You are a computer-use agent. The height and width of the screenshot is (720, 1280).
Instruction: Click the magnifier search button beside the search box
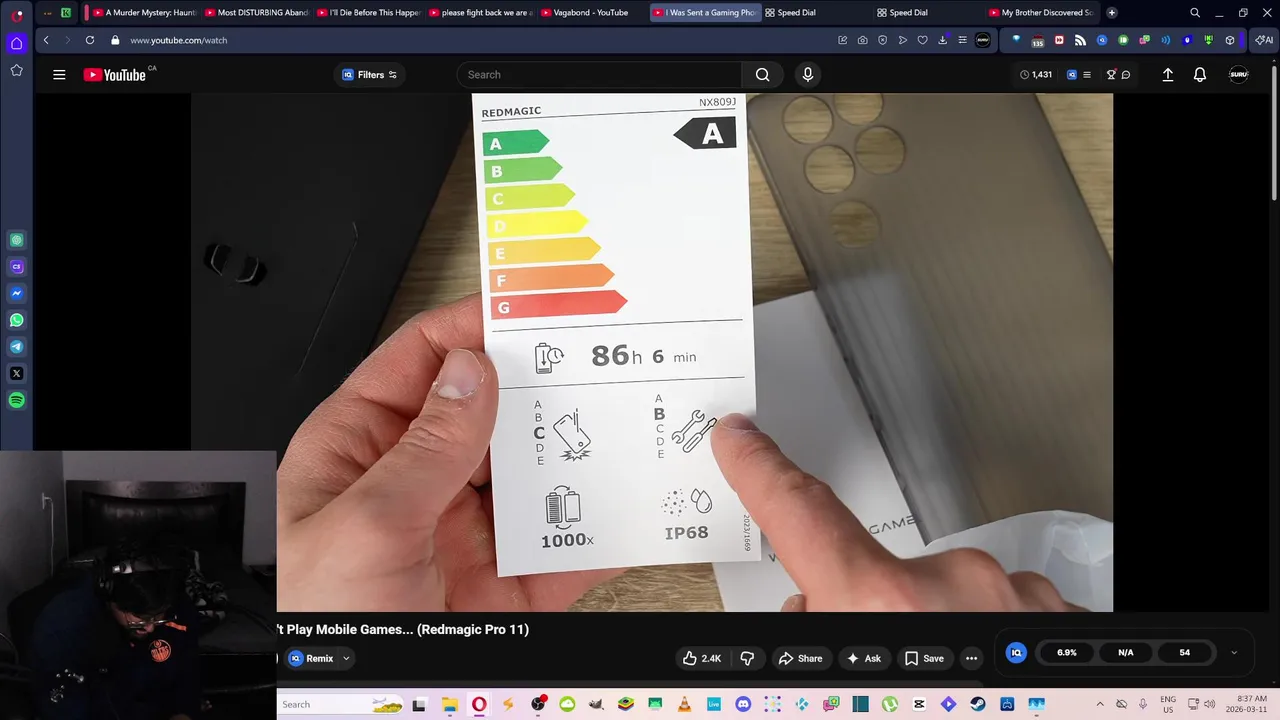(763, 75)
